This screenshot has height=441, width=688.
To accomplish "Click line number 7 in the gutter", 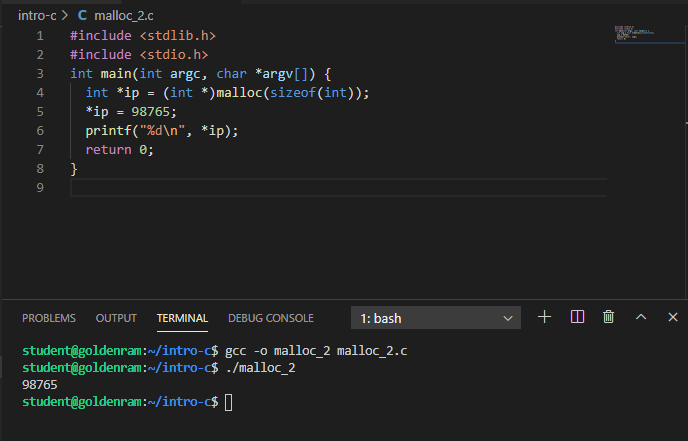I will 40,150.
